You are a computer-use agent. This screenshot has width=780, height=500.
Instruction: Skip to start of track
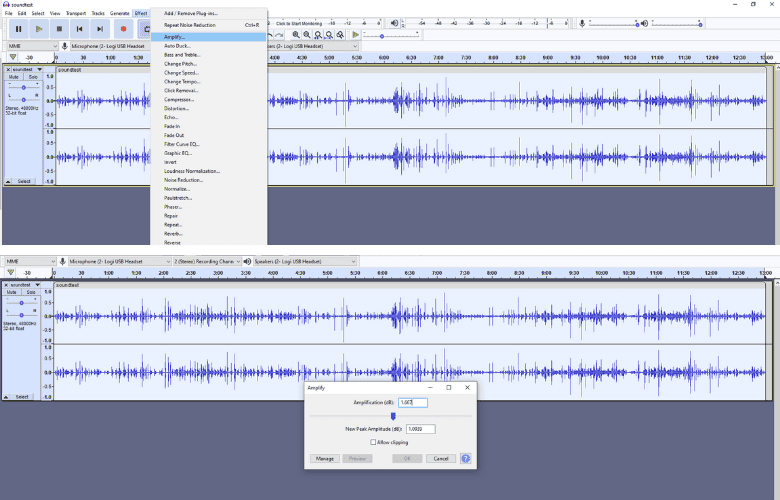pos(79,29)
